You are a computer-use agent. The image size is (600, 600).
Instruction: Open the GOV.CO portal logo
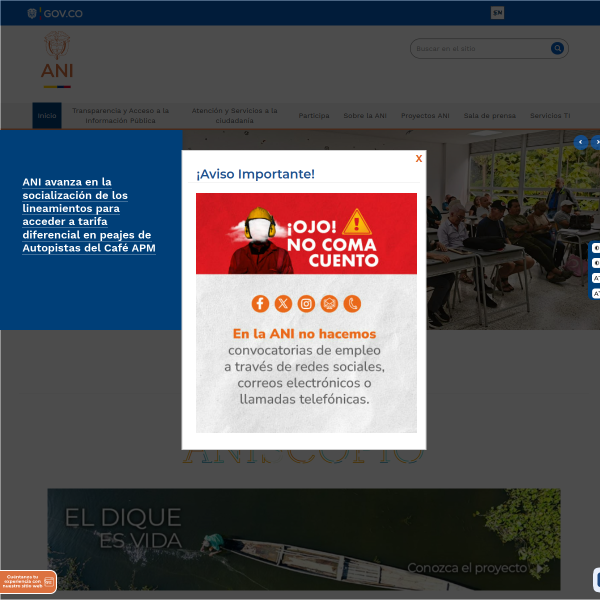(55, 13)
